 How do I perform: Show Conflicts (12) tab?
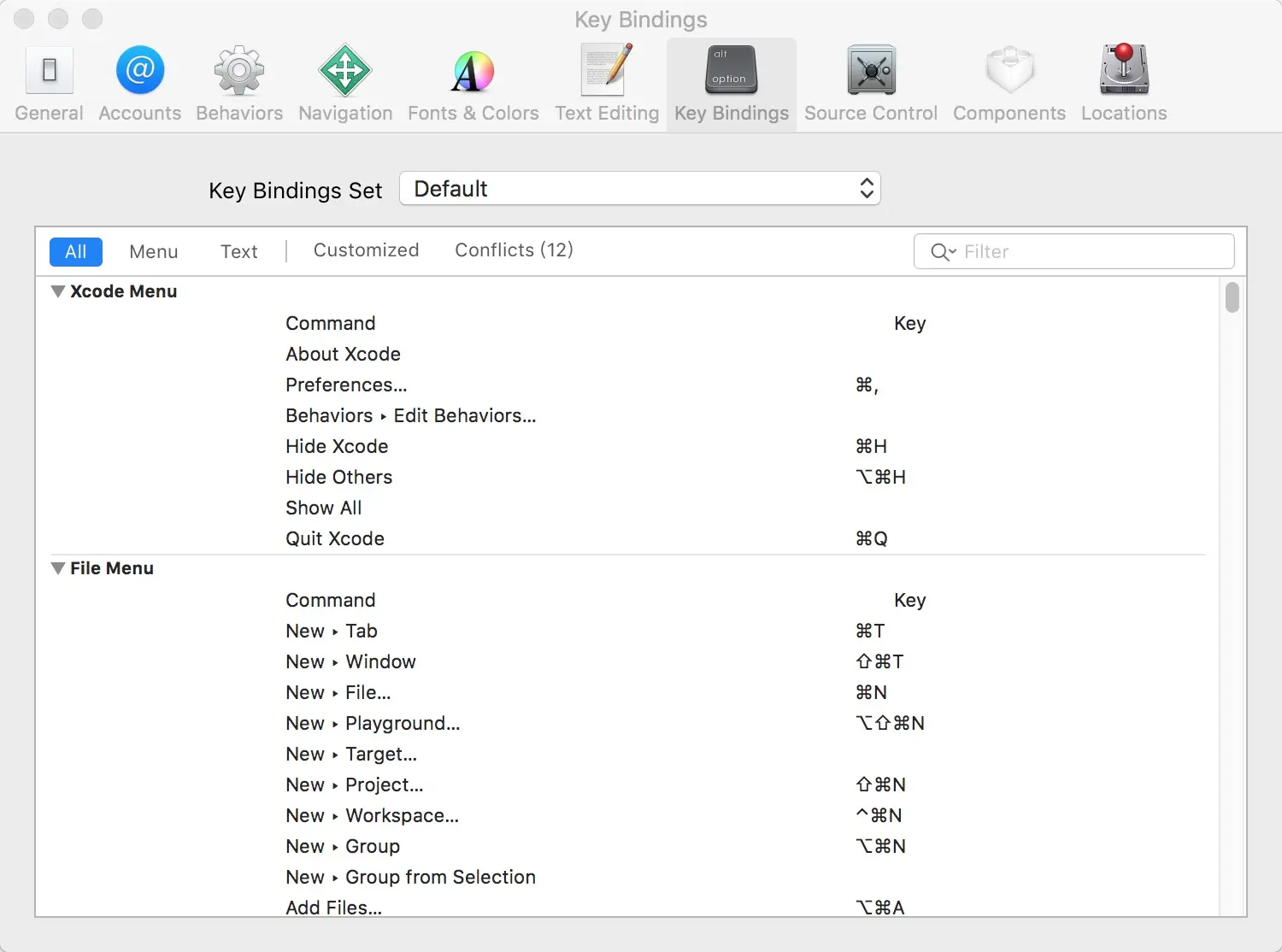pos(515,250)
